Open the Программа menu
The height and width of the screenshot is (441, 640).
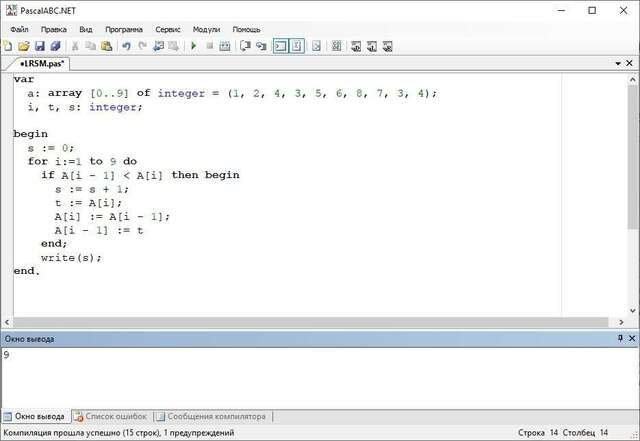(x=124, y=29)
